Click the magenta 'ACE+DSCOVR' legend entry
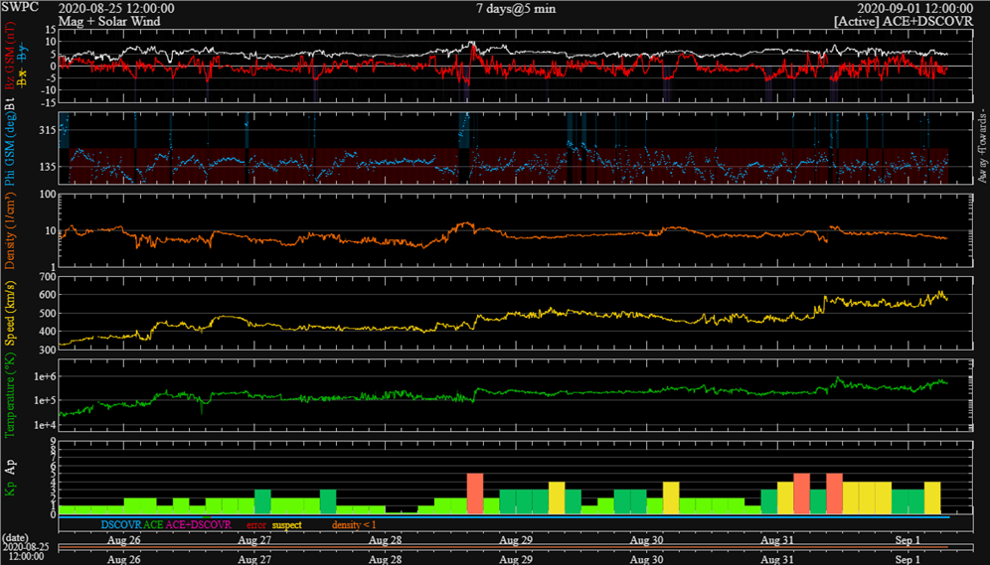This screenshot has width=990, height=565. (198, 525)
